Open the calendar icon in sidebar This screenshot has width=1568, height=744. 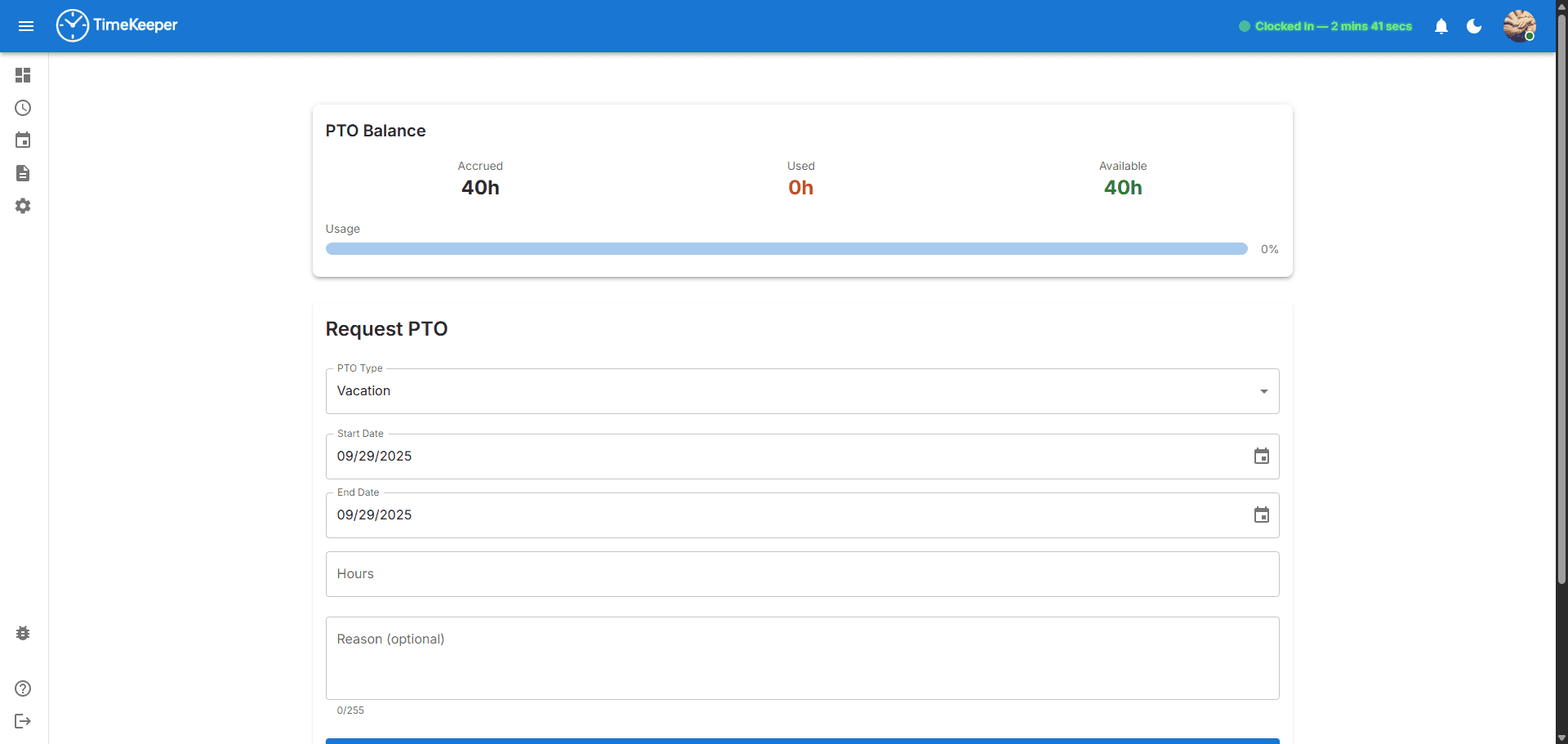(23, 140)
